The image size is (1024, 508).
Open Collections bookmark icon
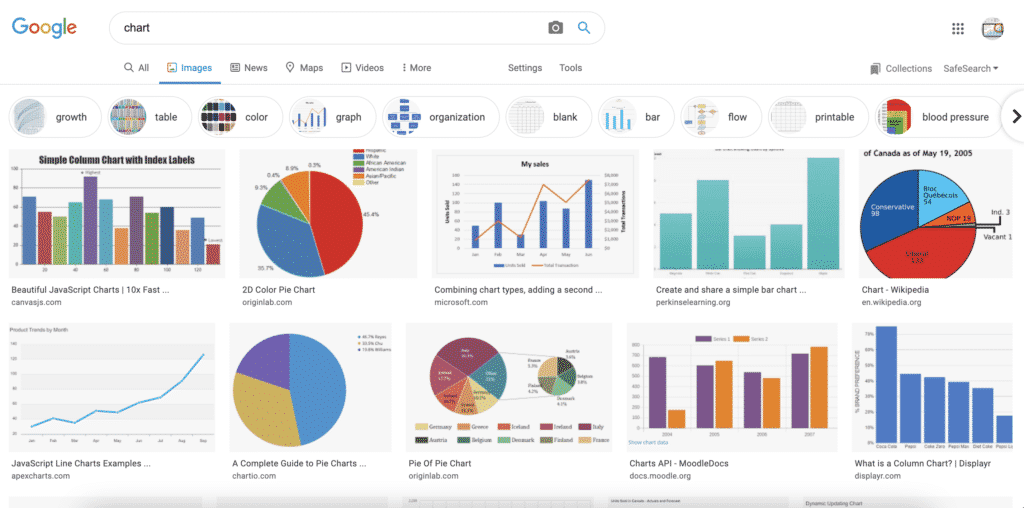click(x=877, y=68)
